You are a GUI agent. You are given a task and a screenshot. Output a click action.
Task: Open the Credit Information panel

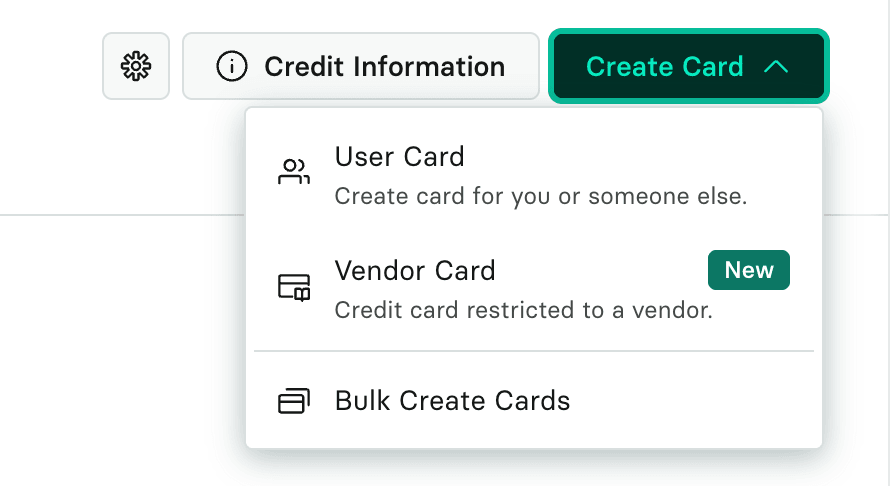(360, 67)
